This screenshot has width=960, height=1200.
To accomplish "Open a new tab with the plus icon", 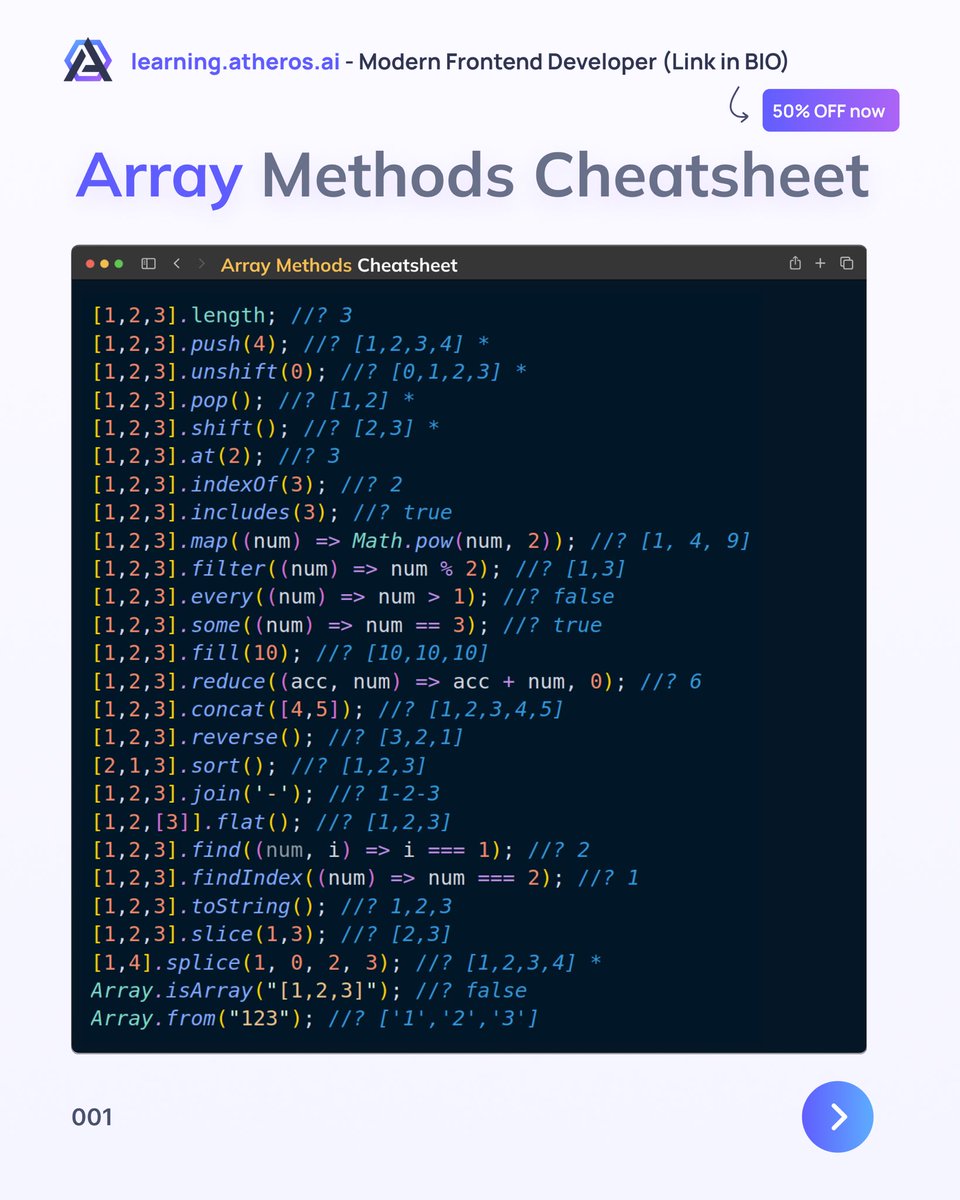I will click(x=820, y=263).
